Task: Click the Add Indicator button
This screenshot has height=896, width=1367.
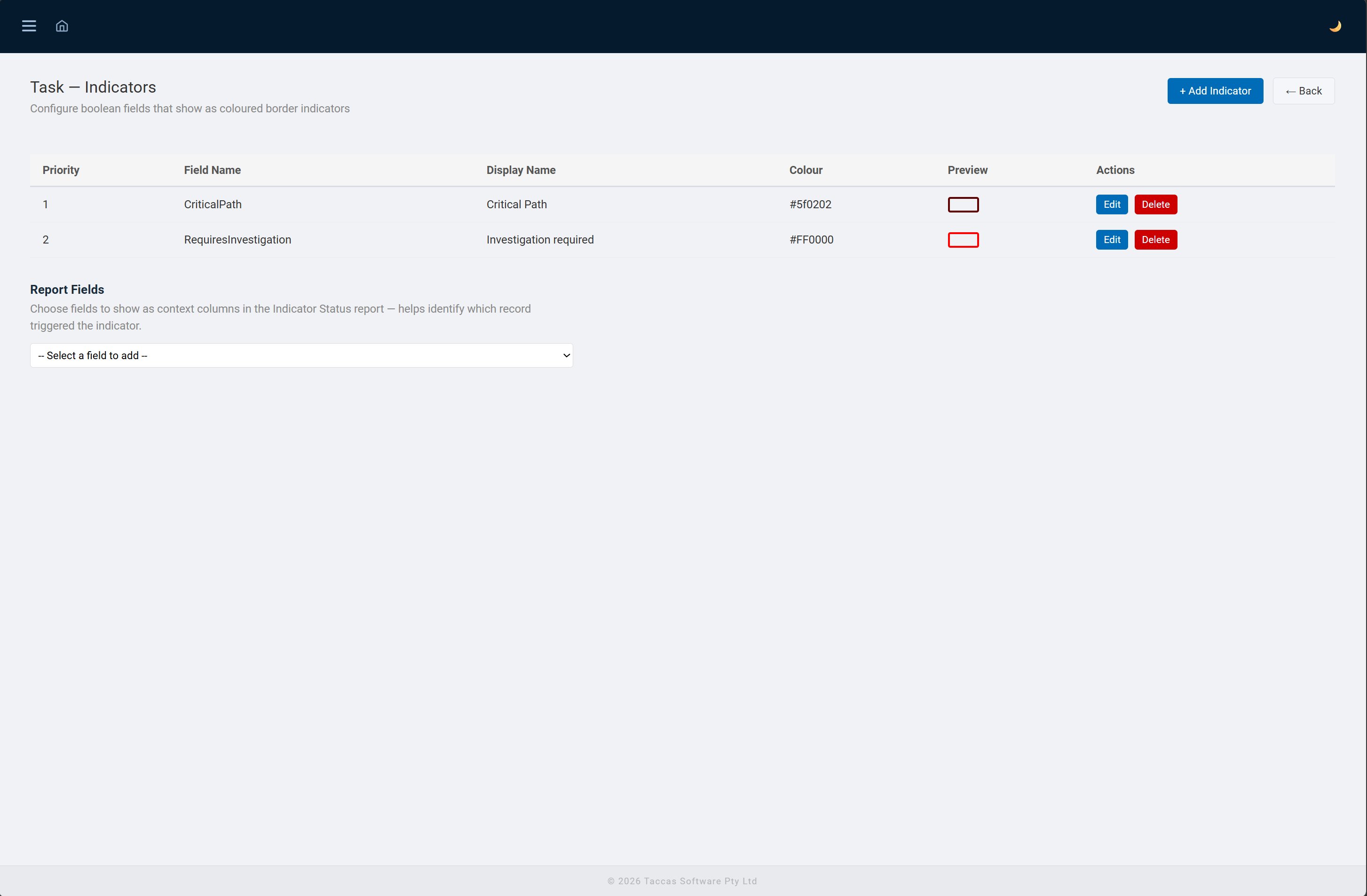Action: click(1215, 91)
